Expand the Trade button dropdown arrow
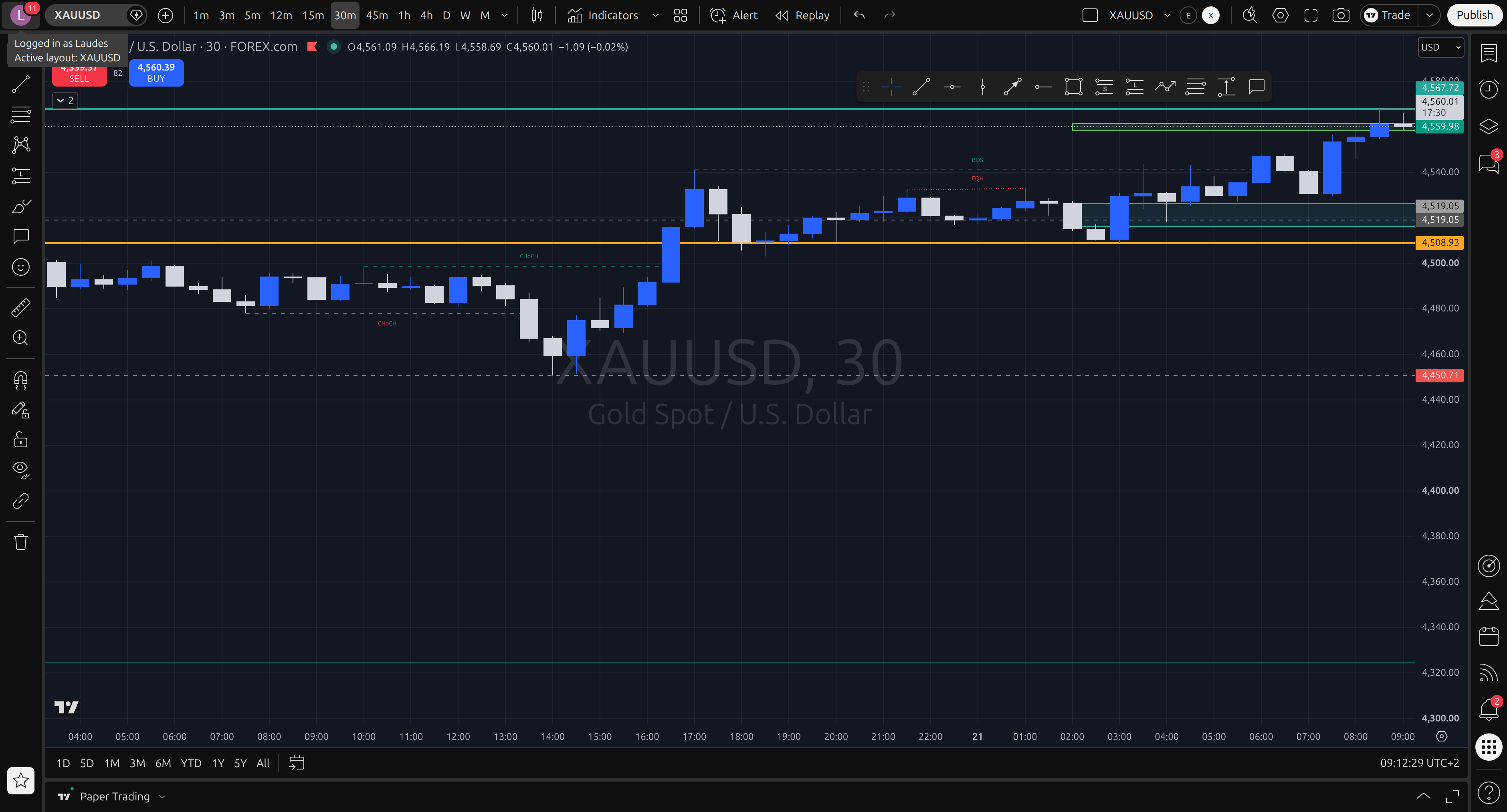The image size is (1507, 812). coord(1429,15)
